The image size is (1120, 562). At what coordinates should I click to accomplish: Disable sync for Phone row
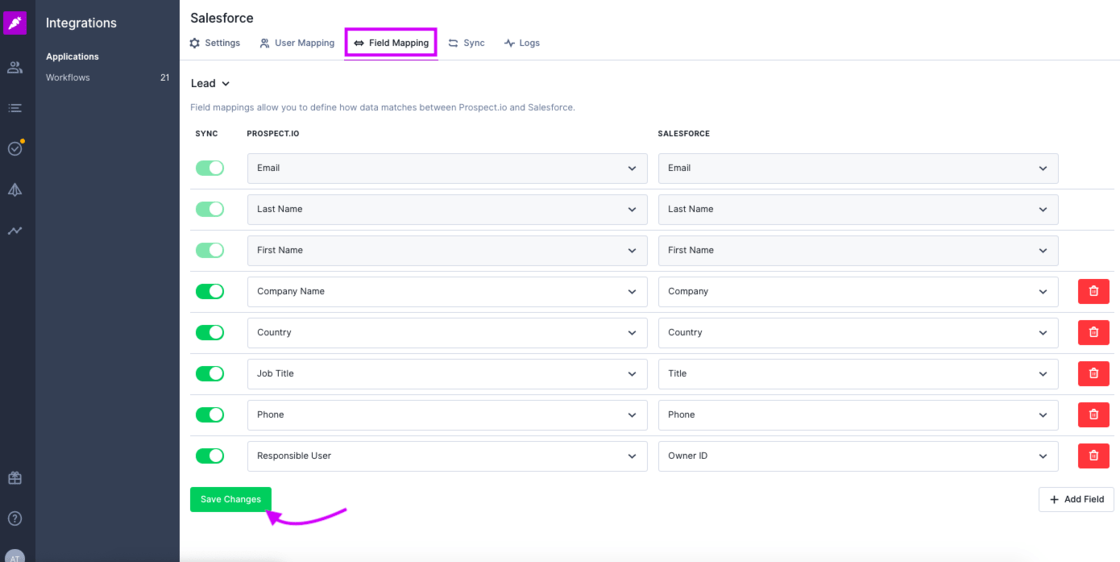coord(210,414)
